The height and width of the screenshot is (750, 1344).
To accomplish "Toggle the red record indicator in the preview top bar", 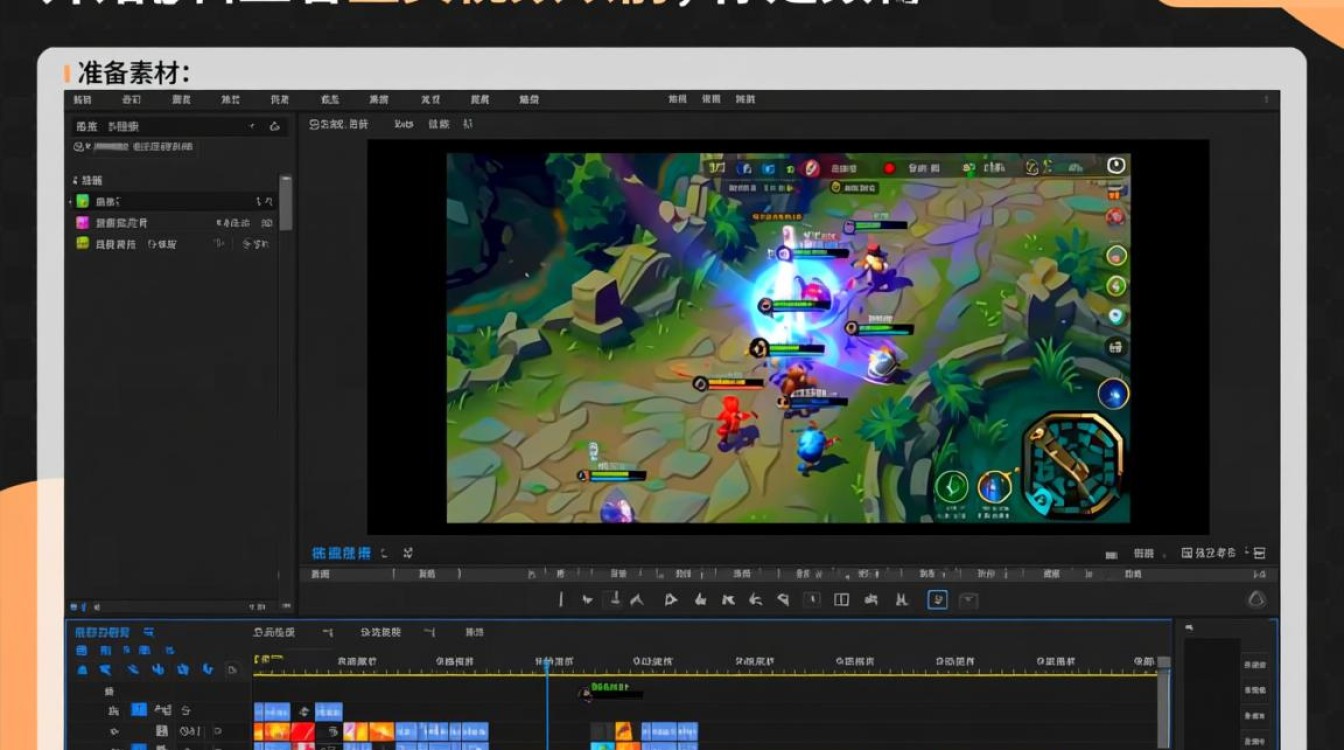I will click(x=889, y=169).
